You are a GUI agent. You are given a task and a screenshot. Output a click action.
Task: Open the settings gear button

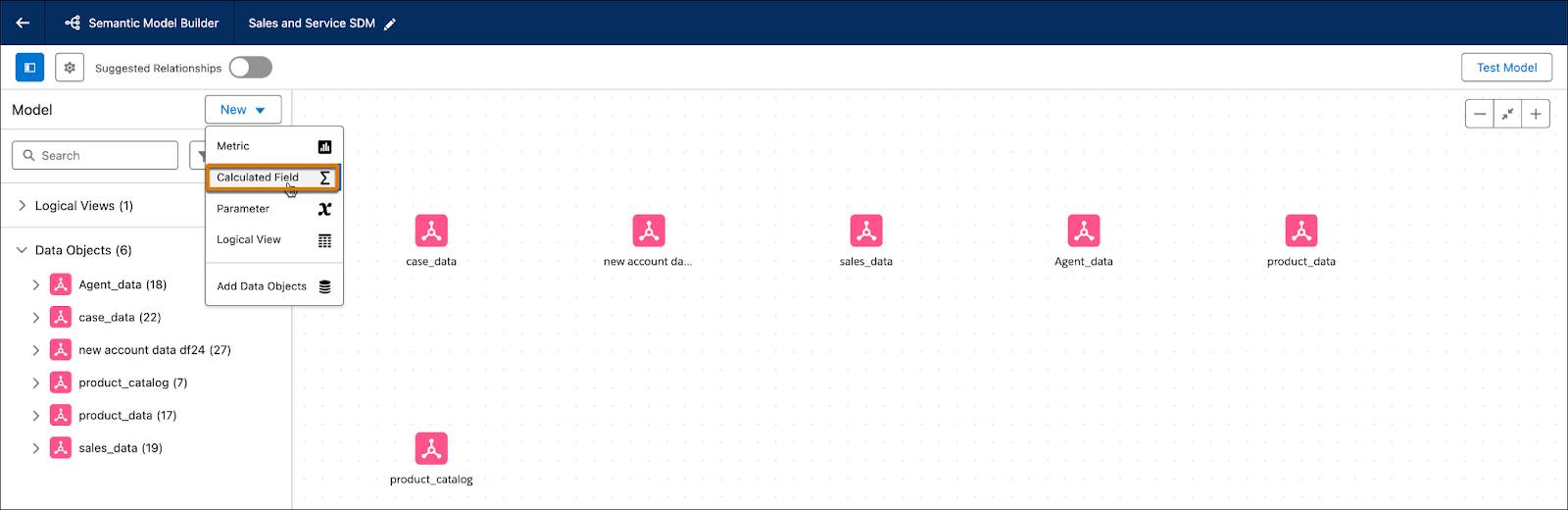[x=69, y=68]
